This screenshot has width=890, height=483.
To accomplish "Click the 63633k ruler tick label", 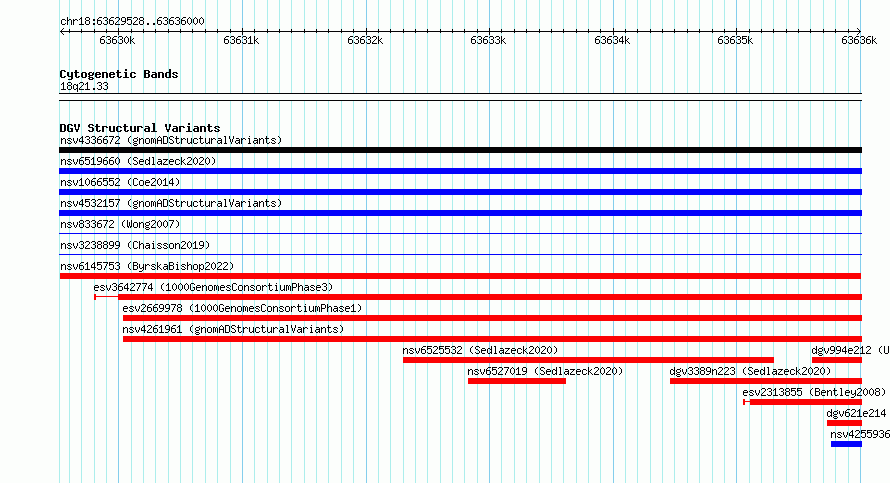I will (x=488, y=40).
